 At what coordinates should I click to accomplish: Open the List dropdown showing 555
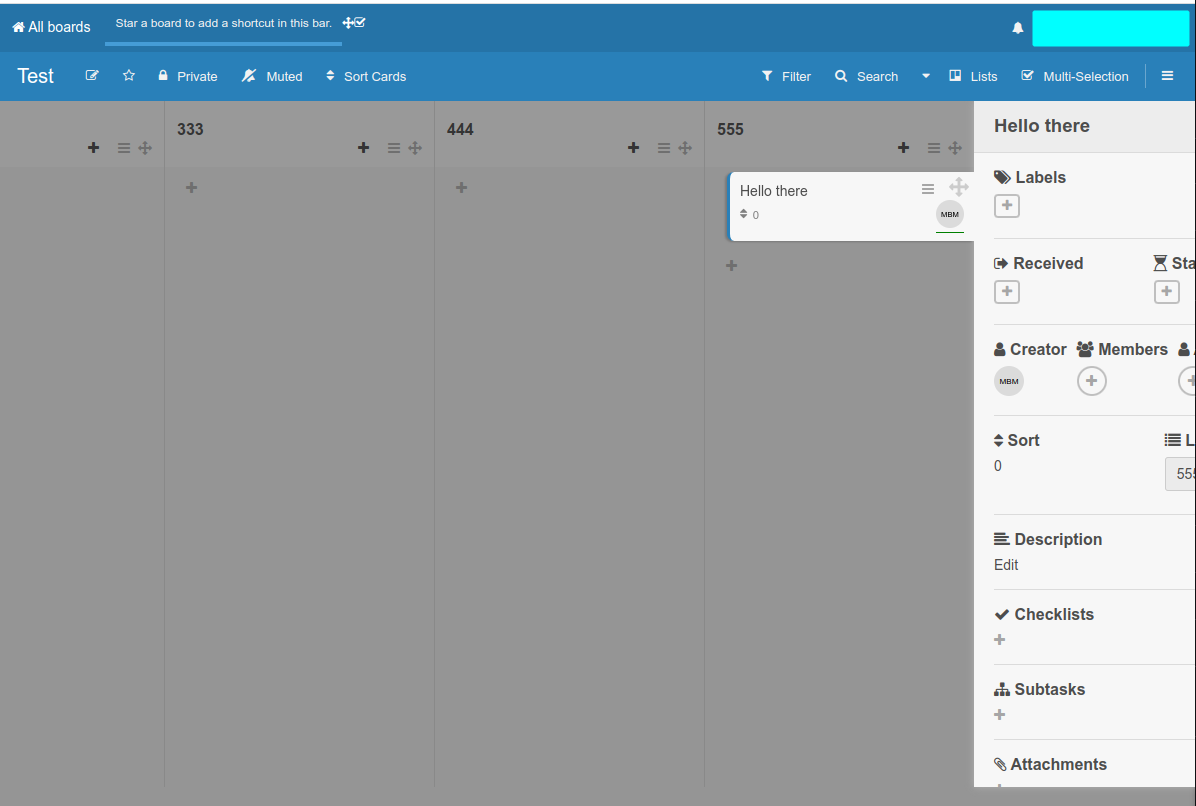1181,474
